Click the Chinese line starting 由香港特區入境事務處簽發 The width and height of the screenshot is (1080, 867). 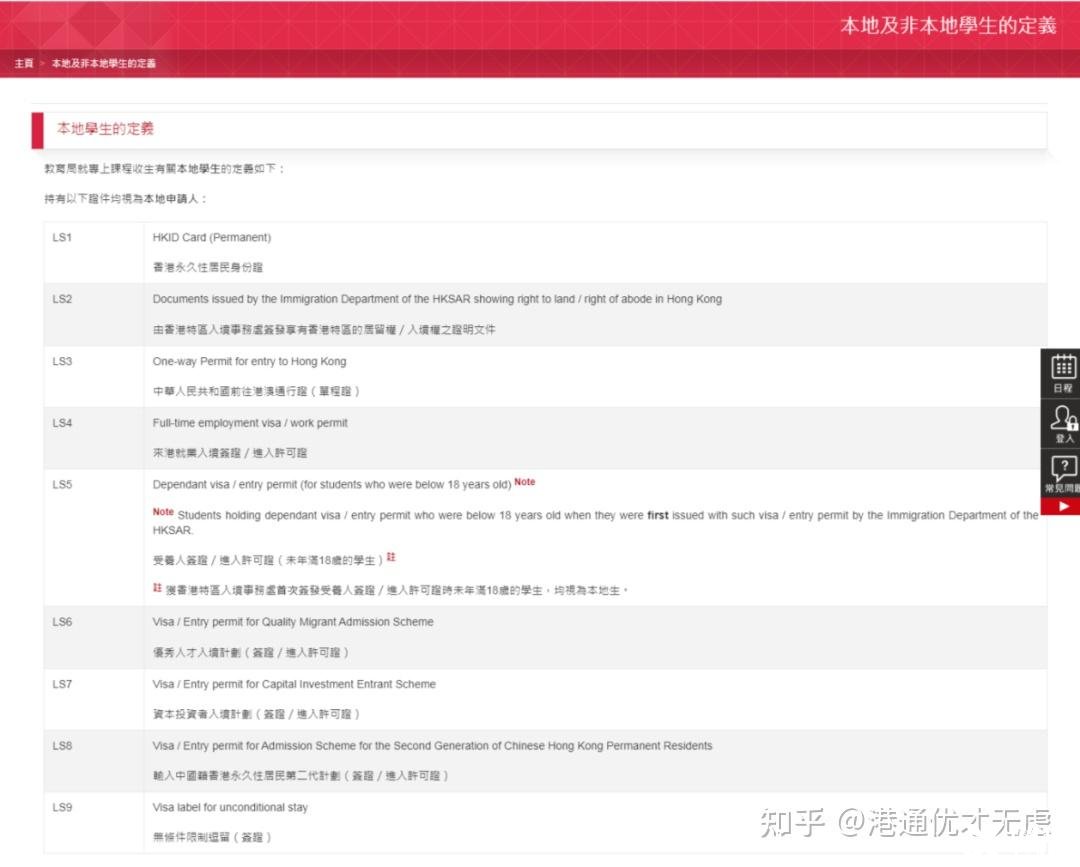tap(324, 330)
